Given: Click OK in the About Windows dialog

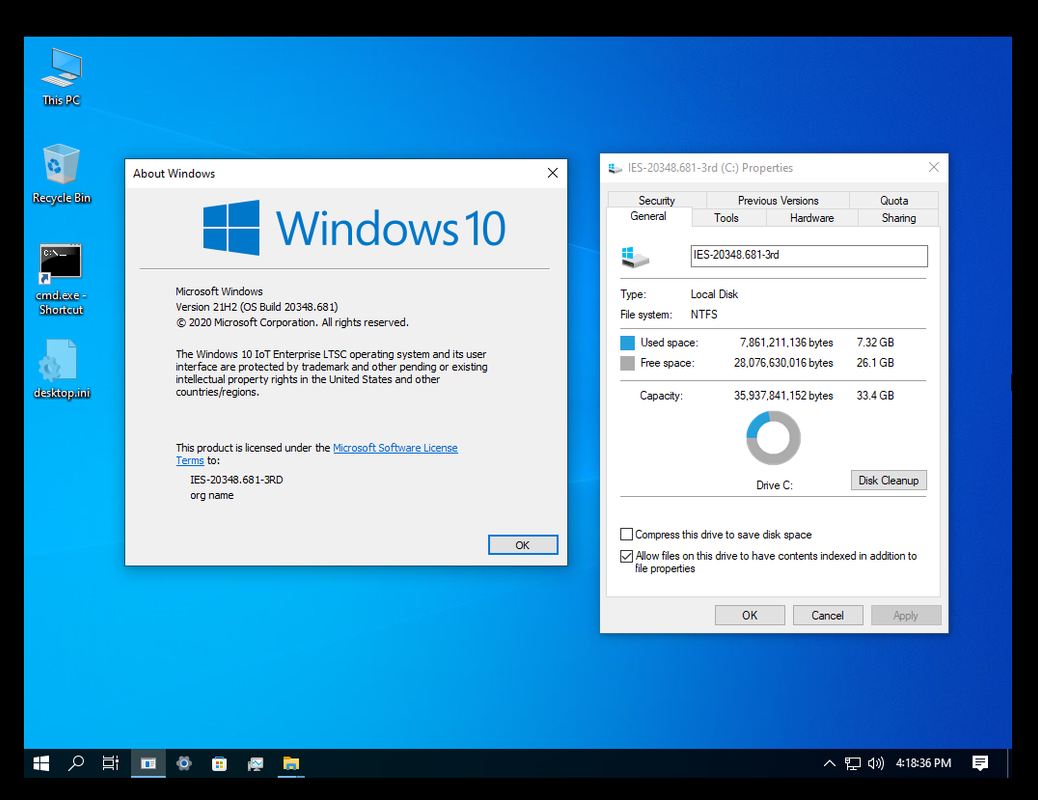Looking at the screenshot, I should pos(523,545).
